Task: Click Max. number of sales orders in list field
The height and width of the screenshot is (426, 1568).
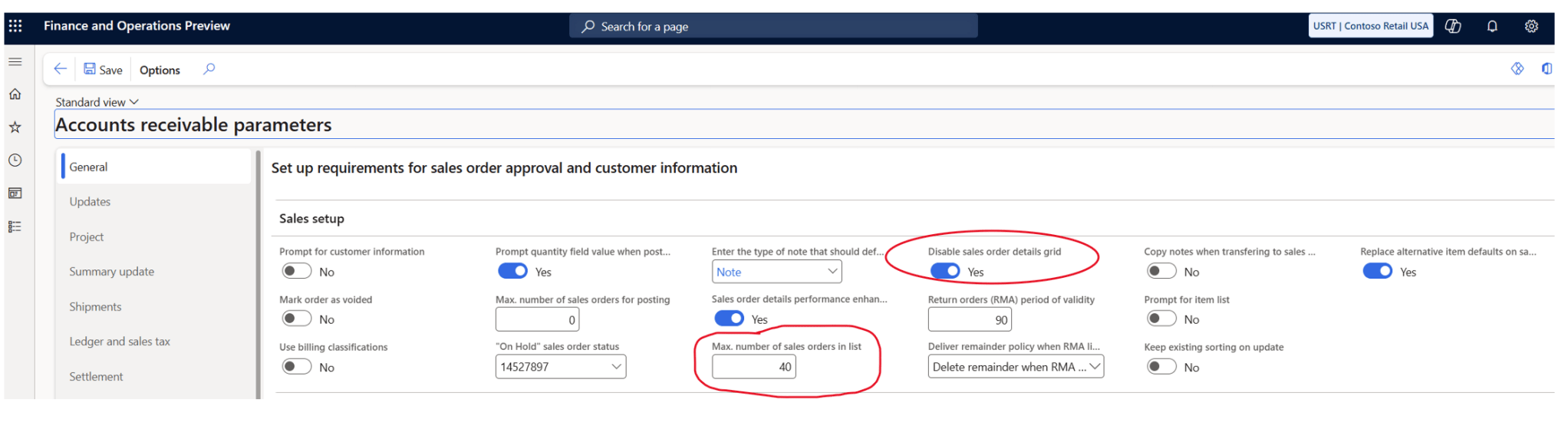Action: coord(753,367)
